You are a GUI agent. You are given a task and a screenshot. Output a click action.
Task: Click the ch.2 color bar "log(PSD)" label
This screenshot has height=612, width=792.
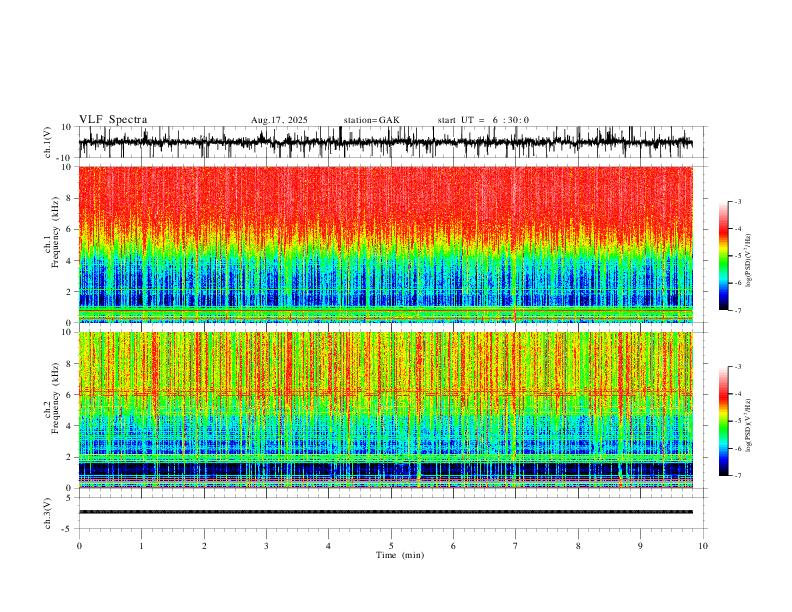pos(749,425)
